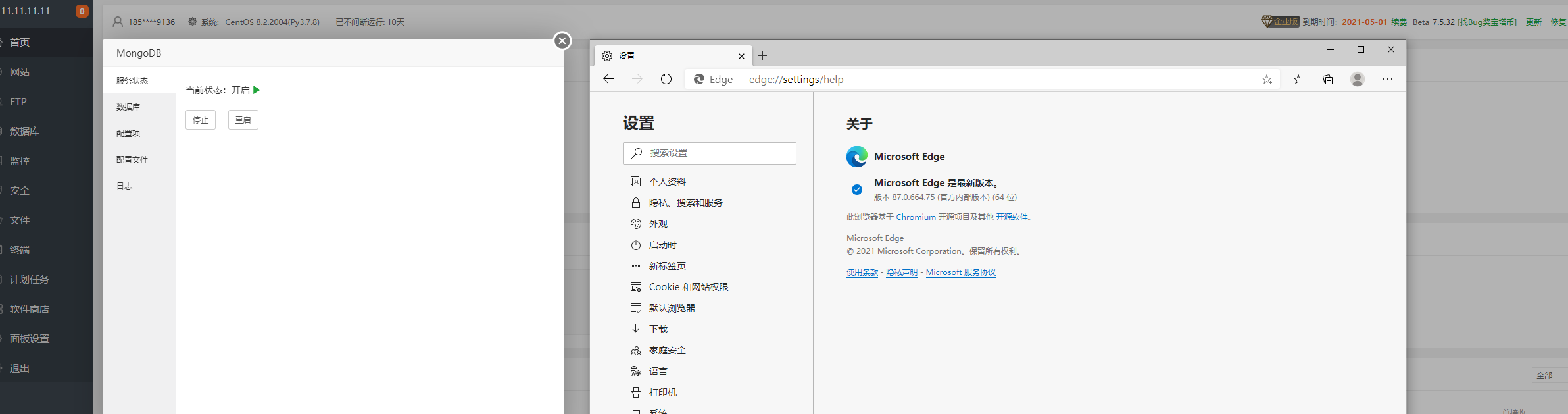The width and height of the screenshot is (1568, 414).
Task: Close the MongoDB dialog with the X icon
Action: [562, 41]
